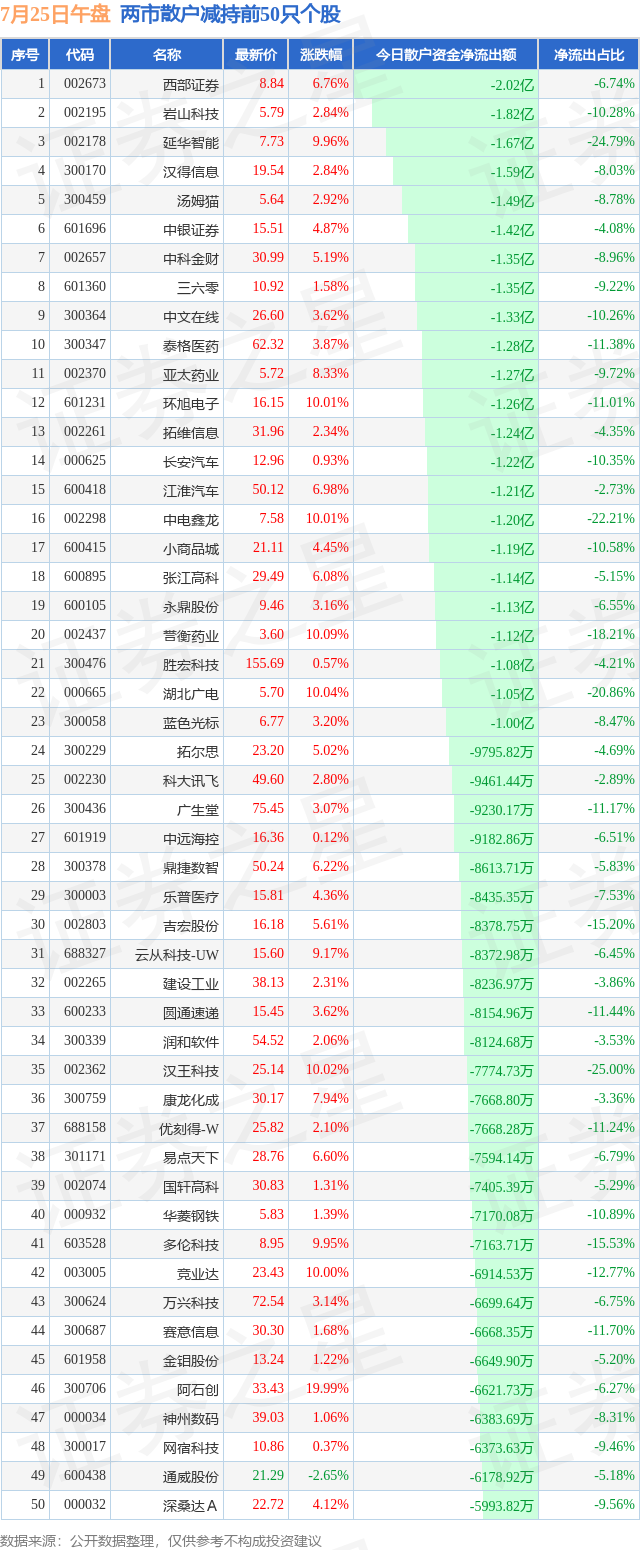This screenshot has height=1550, width=640.
Task: Select stock name 汤姆猫
Action: click(198, 200)
